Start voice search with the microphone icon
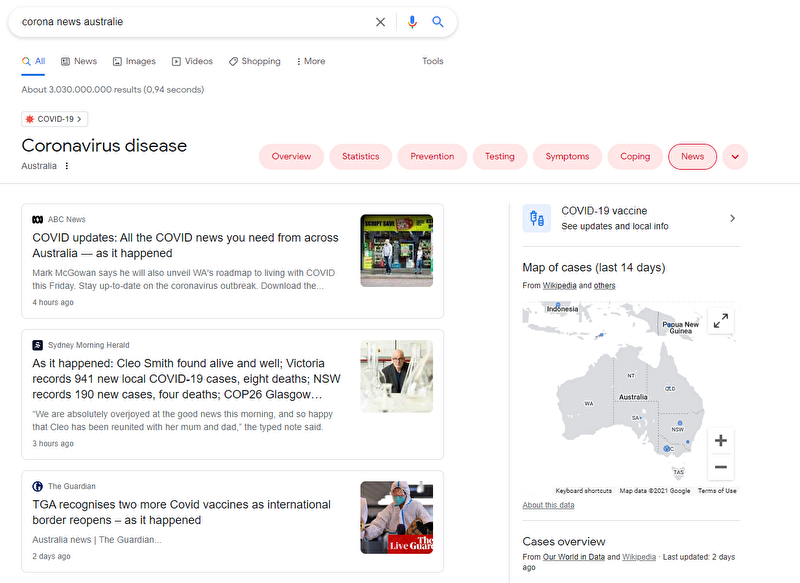 tap(412, 22)
